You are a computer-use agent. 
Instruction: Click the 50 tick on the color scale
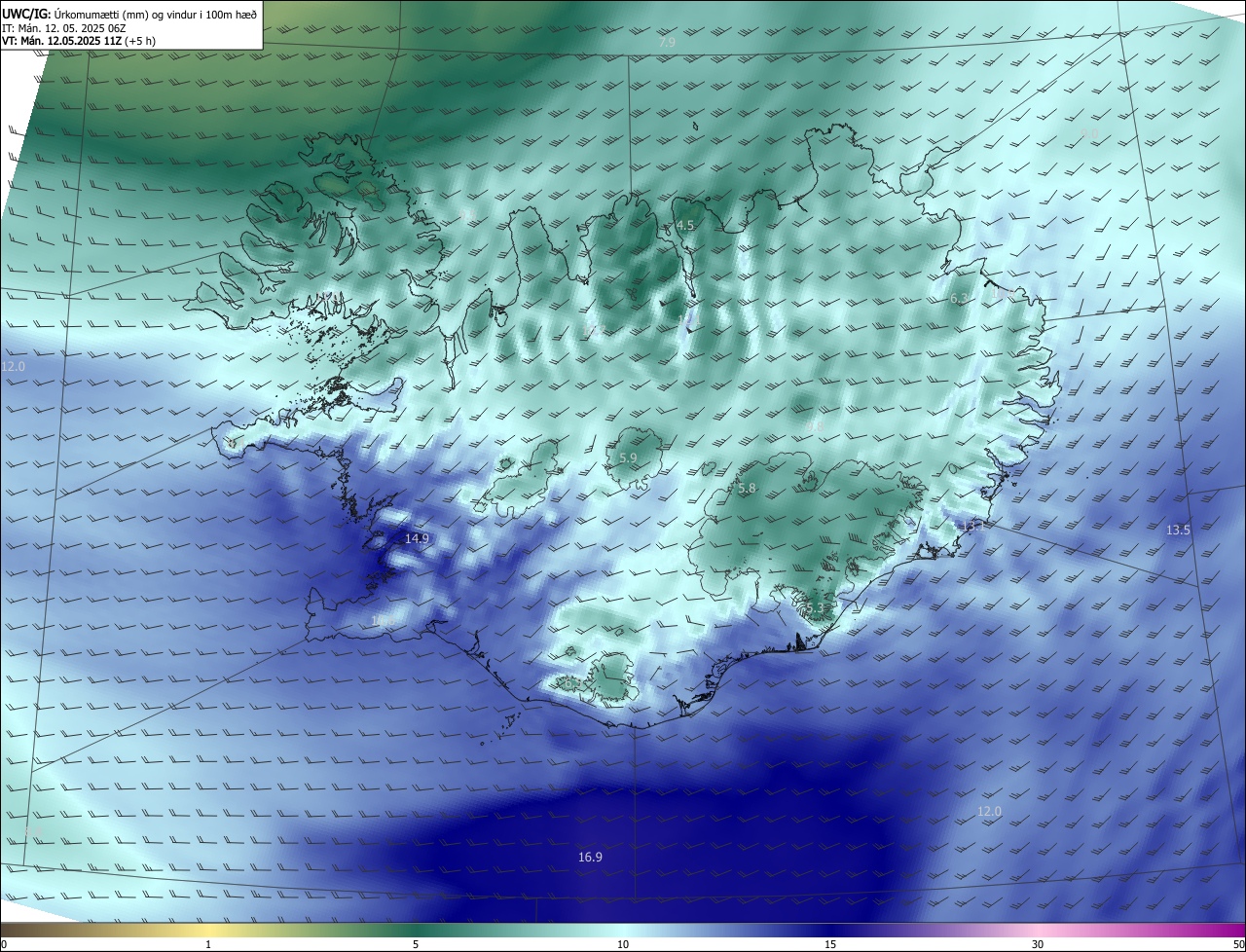[1238, 944]
